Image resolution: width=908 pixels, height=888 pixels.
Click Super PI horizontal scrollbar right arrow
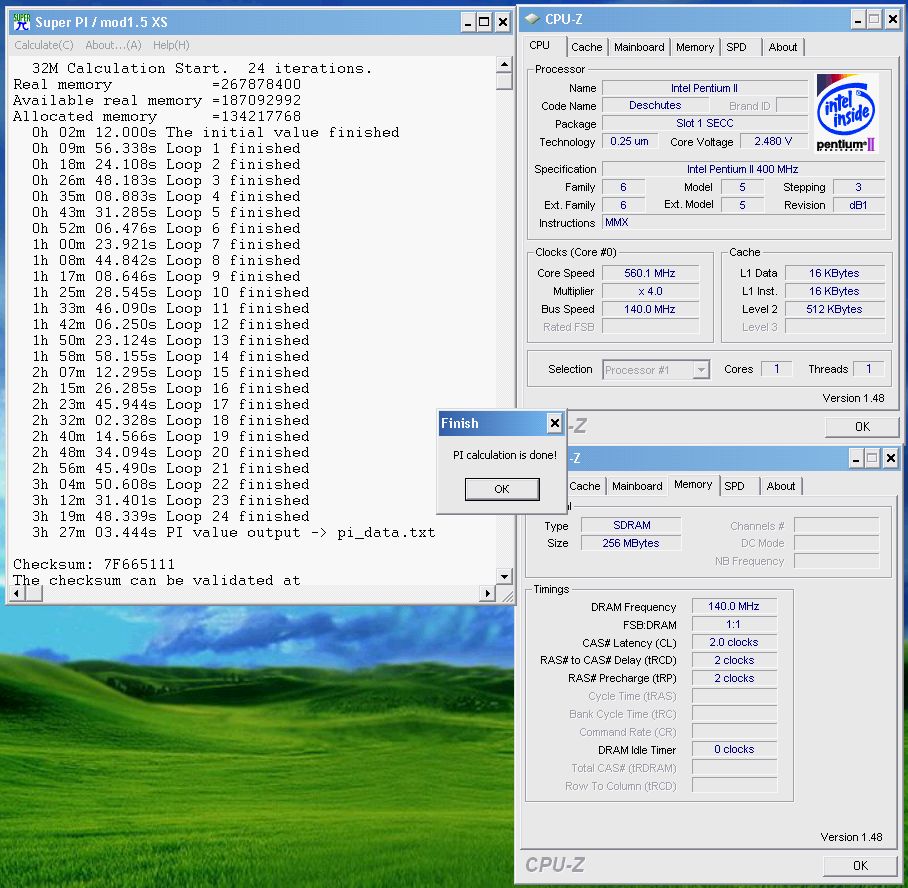tap(488, 593)
